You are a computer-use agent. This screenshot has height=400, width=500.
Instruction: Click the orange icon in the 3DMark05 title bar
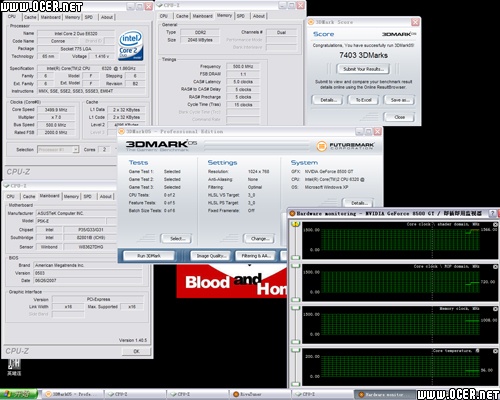pos(122,131)
